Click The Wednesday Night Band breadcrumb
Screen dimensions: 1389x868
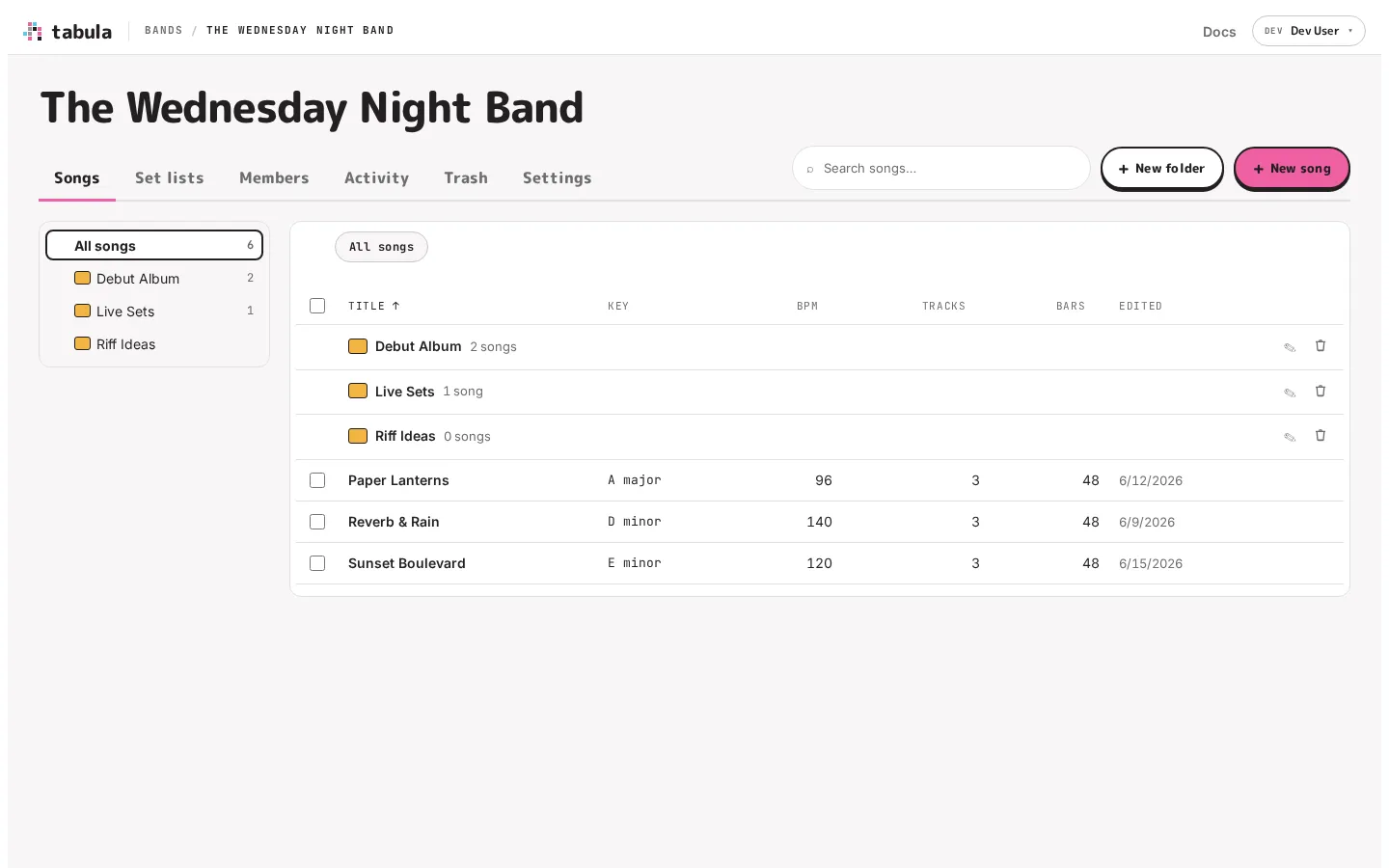click(300, 31)
